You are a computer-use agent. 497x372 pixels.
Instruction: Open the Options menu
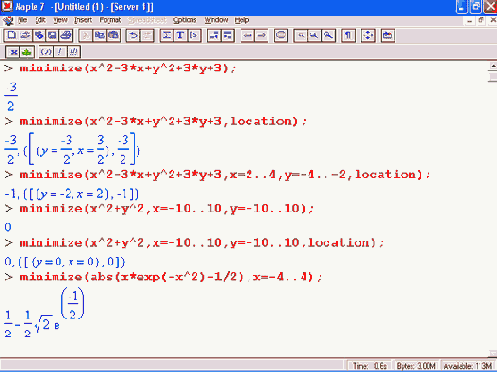(x=184, y=20)
